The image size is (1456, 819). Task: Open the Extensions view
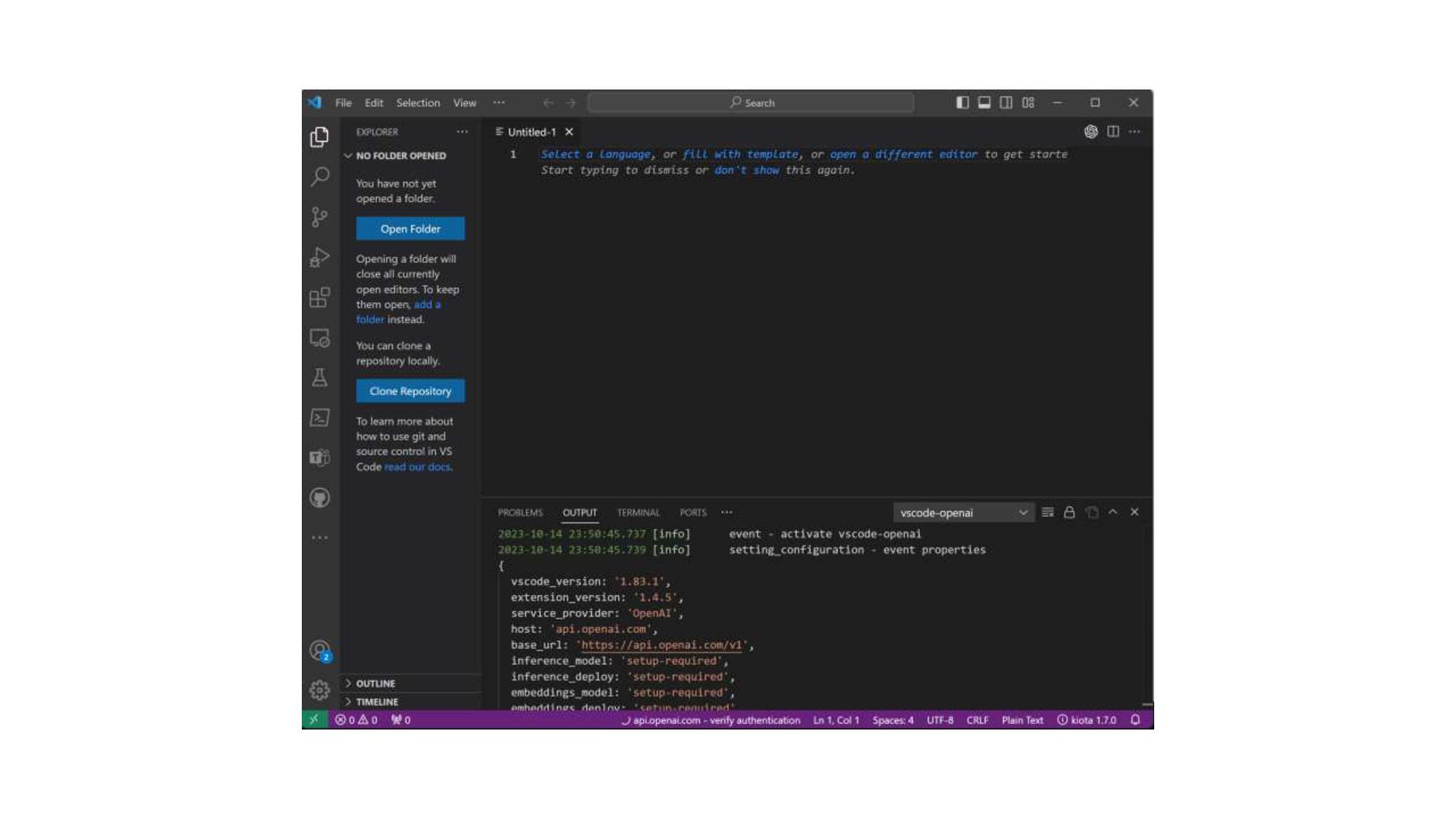(x=319, y=297)
